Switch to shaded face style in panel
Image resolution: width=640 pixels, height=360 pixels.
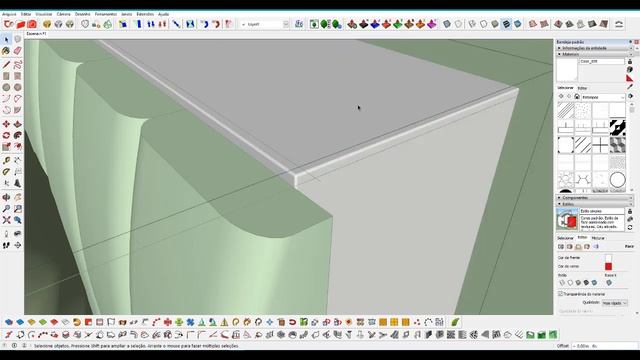click(578, 282)
